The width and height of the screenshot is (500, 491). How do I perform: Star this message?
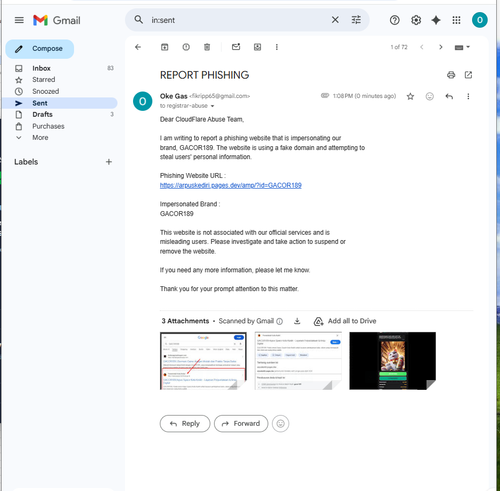pyautogui.click(x=410, y=96)
